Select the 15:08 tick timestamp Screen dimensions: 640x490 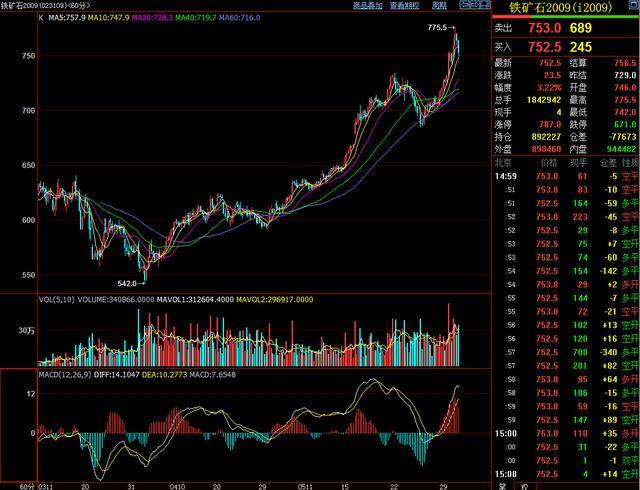506,474
